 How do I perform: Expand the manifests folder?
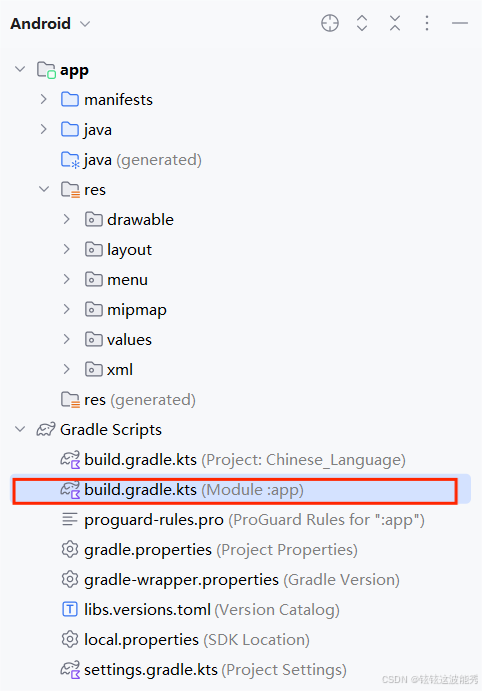pos(44,99)
